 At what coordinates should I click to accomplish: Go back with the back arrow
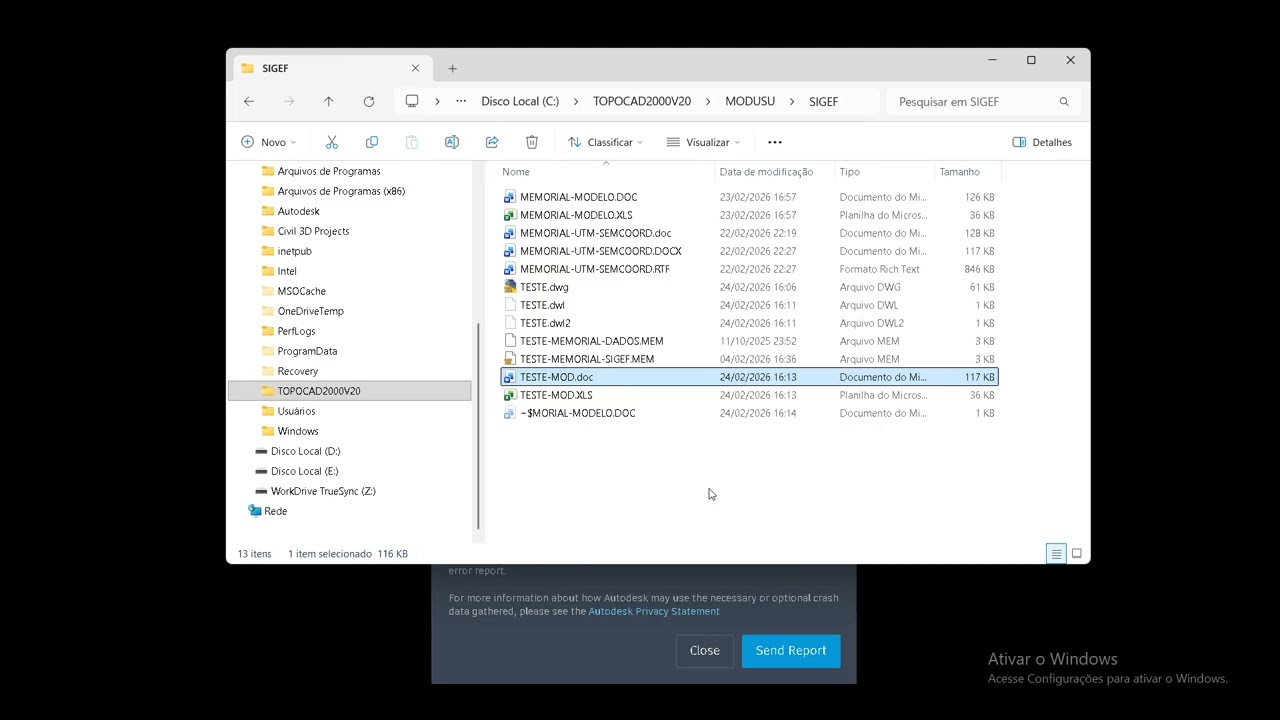tap(249, 101)
